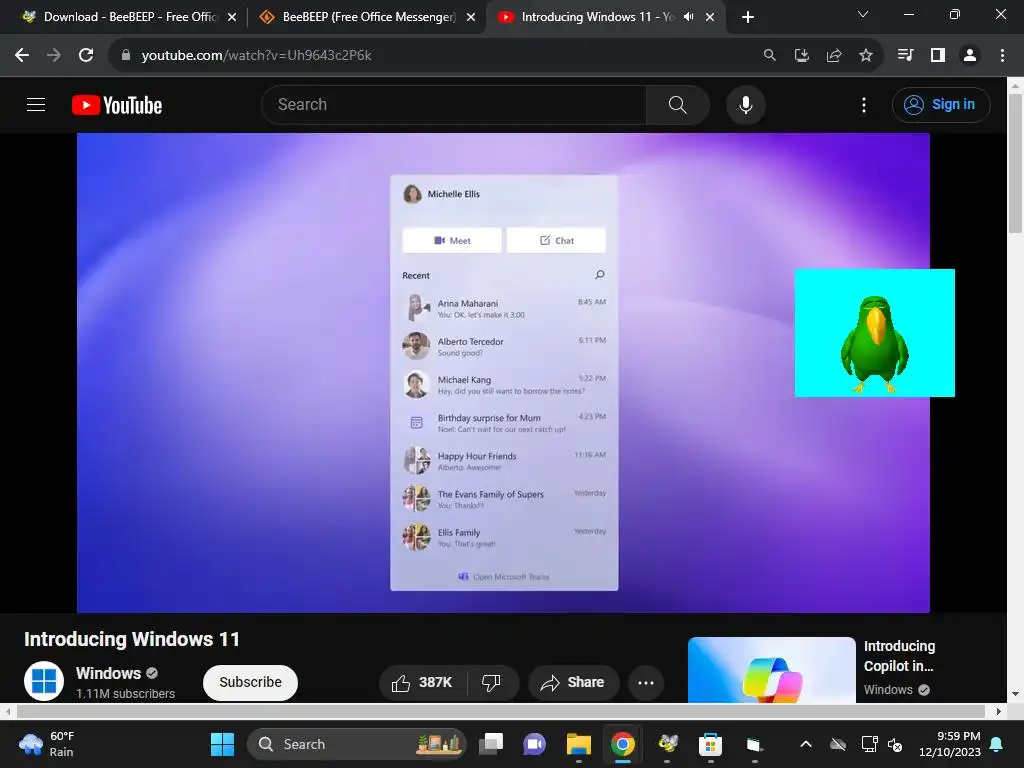Open Introducing Copilot video thumbnail
Screen dimensions: 1024x768
coord(771,670)
